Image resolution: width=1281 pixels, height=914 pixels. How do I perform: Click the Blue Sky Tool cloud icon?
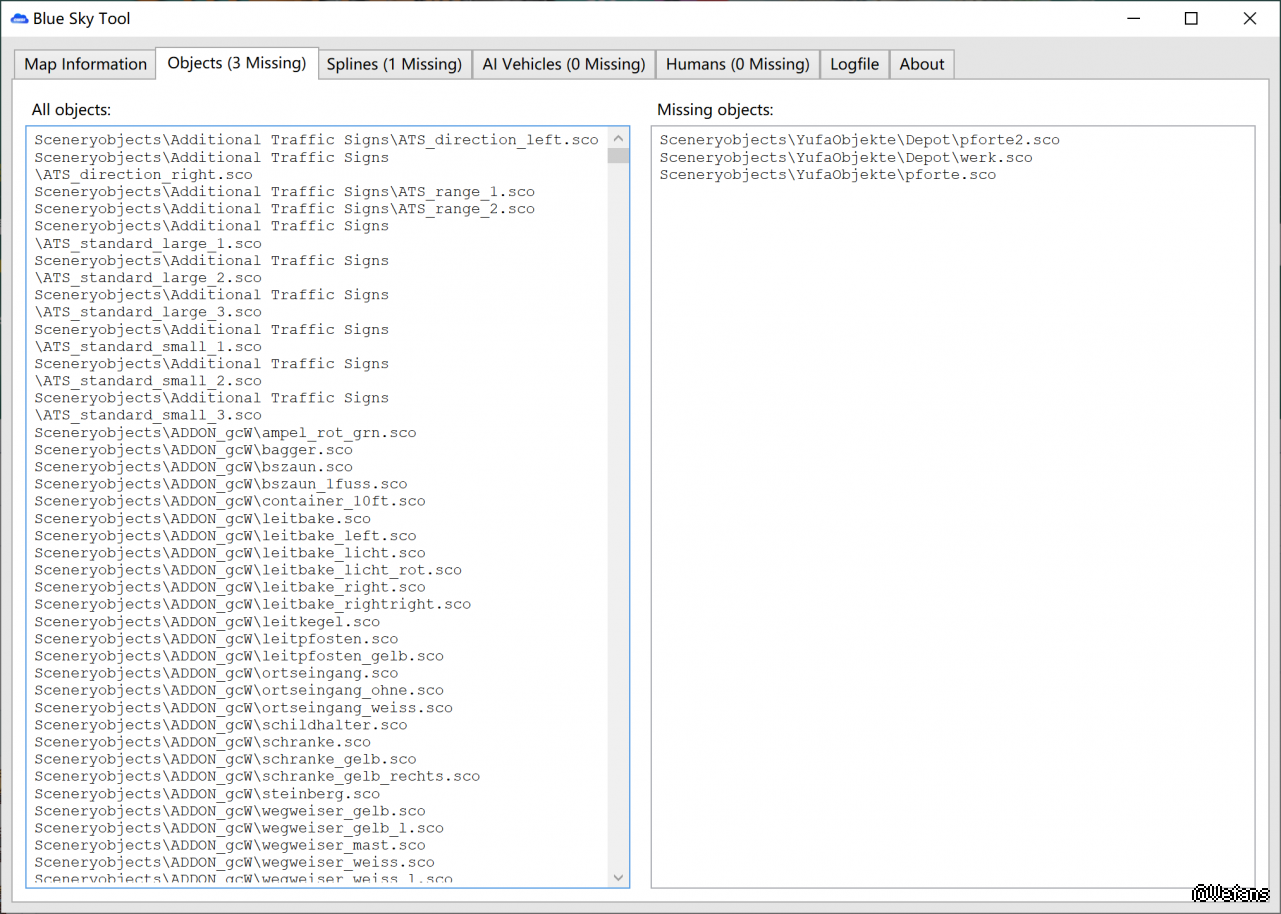pos(18,19)
